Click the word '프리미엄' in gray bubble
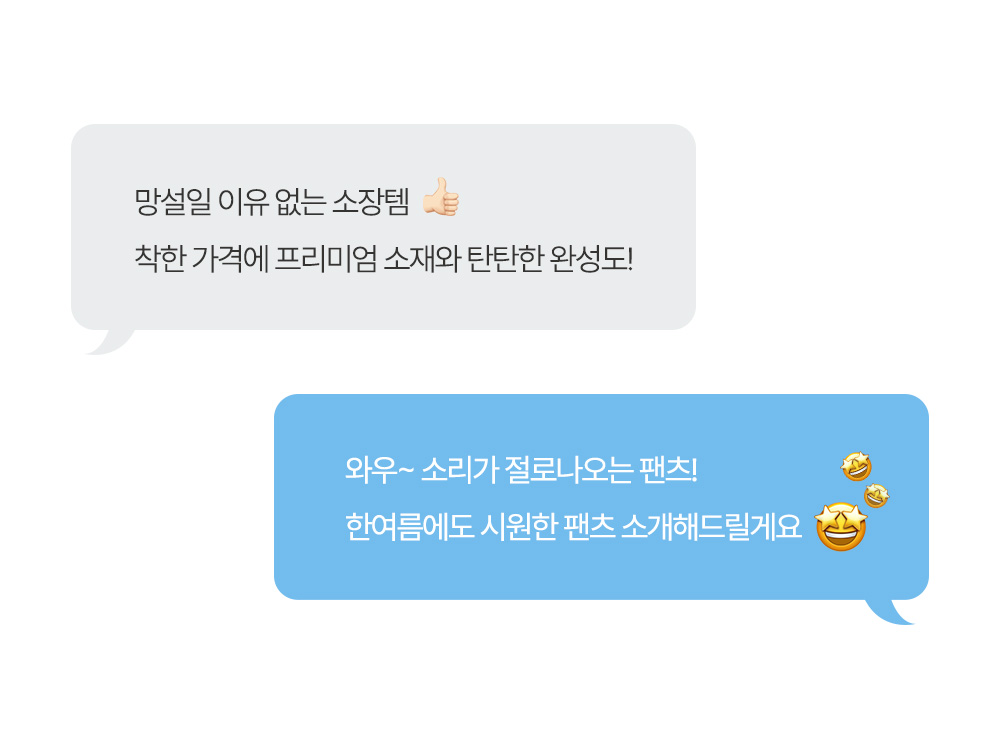 tap(325, 259)
